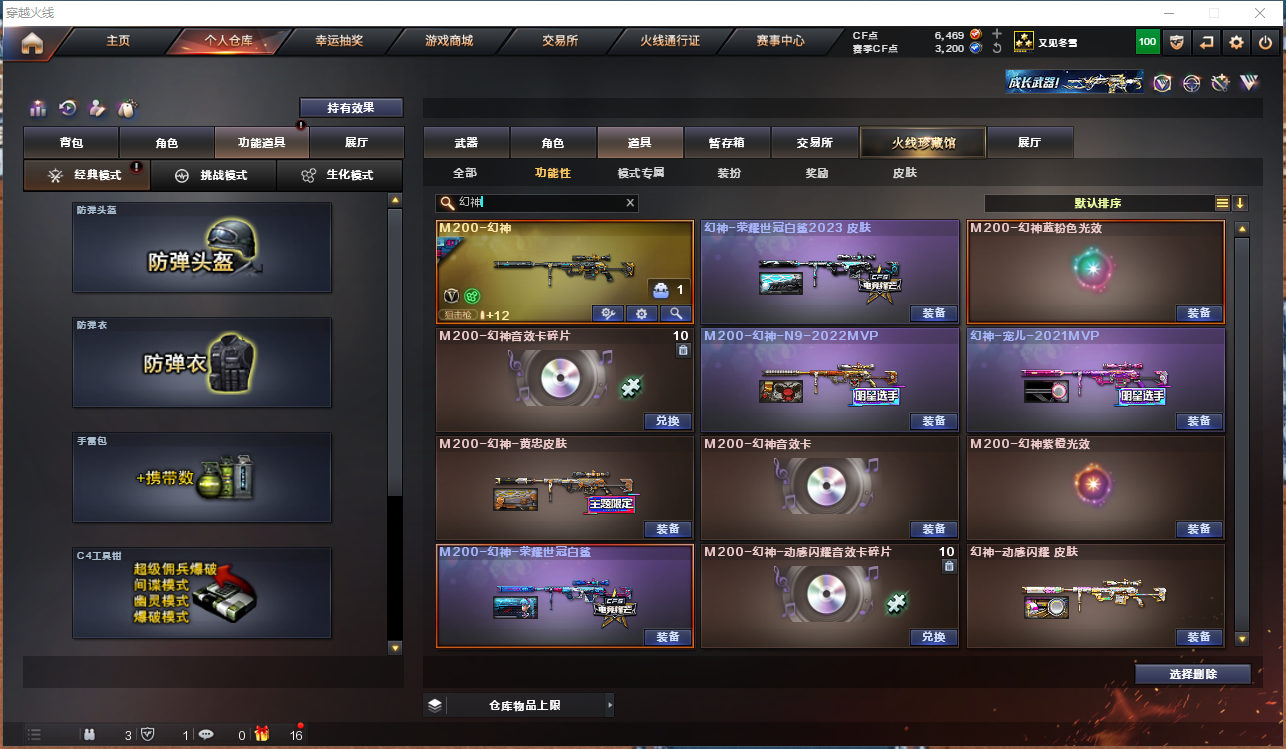Switch to 挑战模式
This screenshot has height=749, width=1286.
point(213,175)
